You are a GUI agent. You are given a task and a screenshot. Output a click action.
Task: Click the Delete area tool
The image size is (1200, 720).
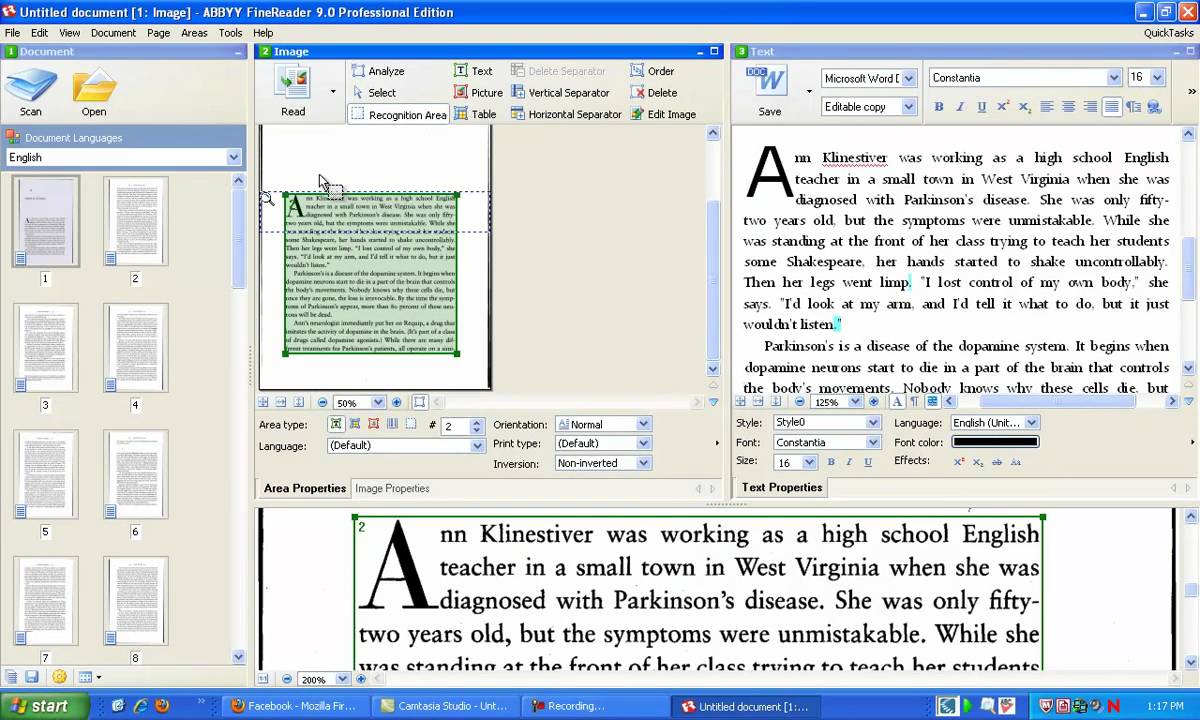pos(653,92)
